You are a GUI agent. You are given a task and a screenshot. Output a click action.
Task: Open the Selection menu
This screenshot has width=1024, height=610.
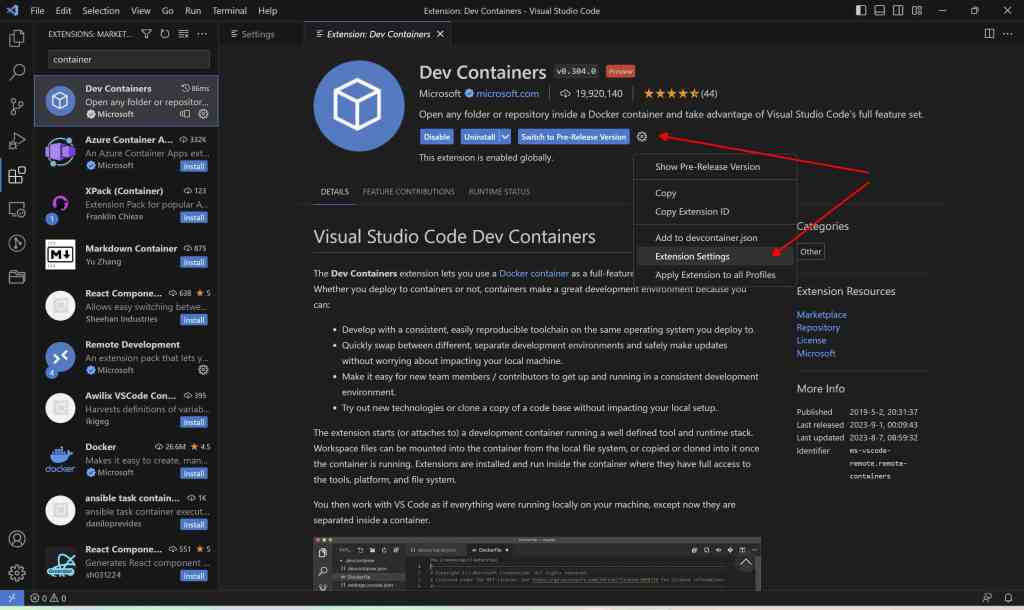click(101, 10)
